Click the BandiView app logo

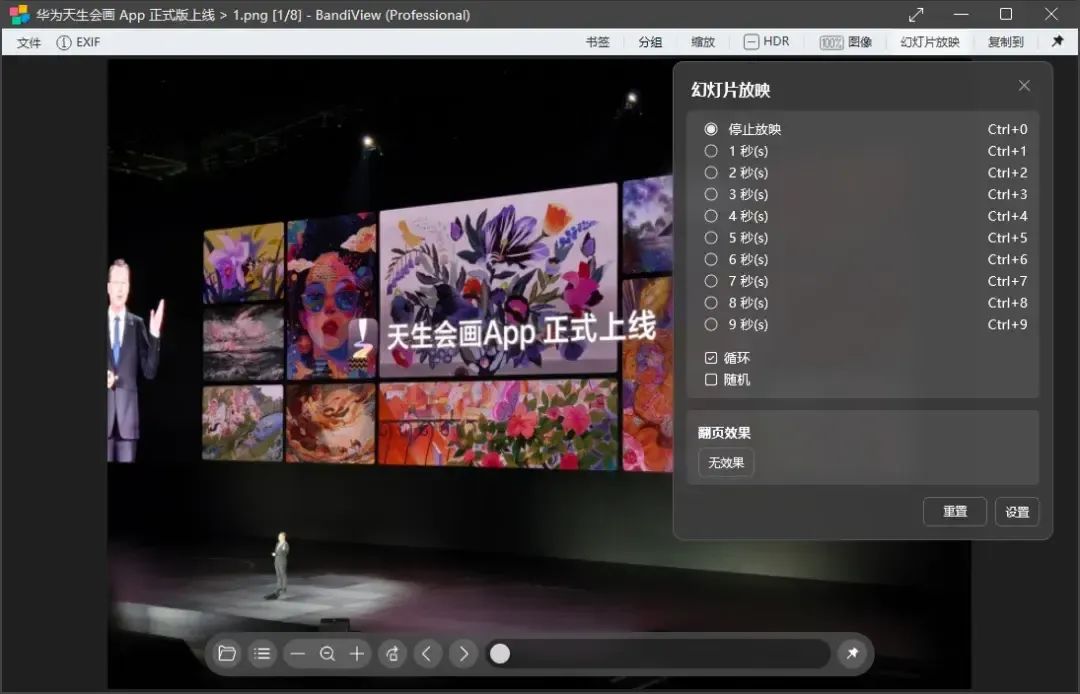pos(19,14)
